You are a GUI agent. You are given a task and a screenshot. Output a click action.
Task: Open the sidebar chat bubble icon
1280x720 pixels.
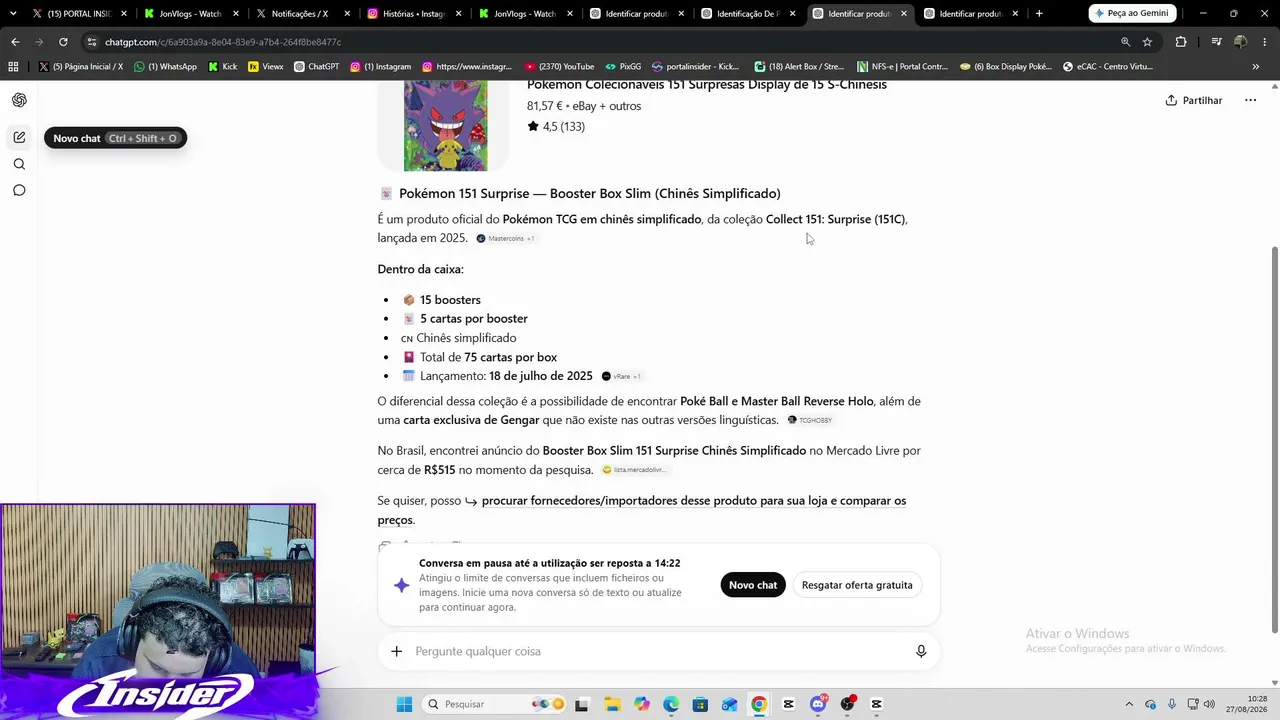(19, 190)
